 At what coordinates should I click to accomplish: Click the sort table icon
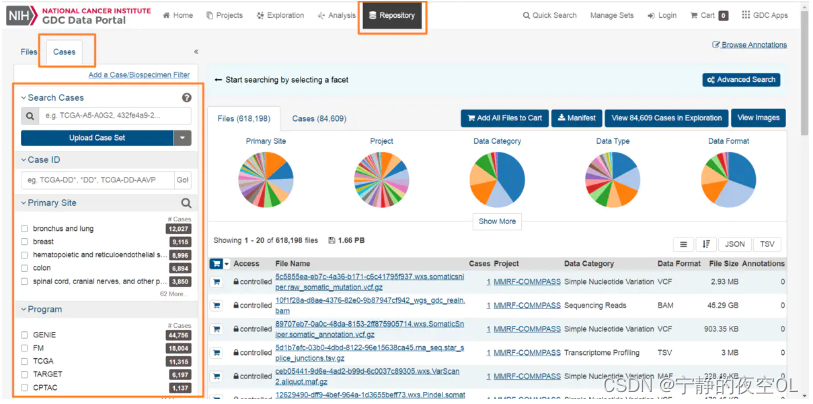[706, 244]
